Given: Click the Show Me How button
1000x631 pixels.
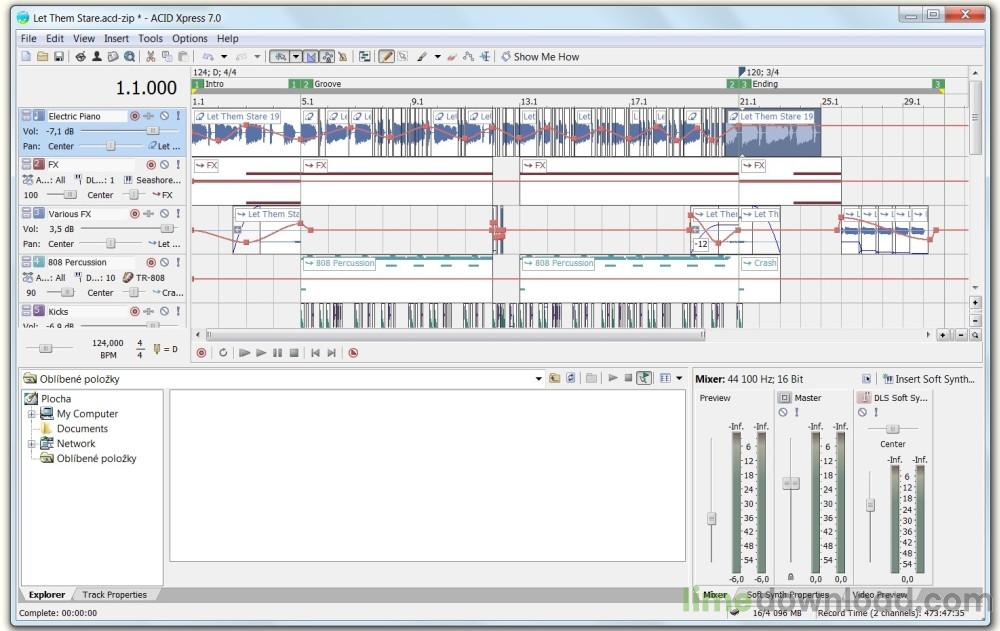Looking at the screenshot, I should (540, 57).
